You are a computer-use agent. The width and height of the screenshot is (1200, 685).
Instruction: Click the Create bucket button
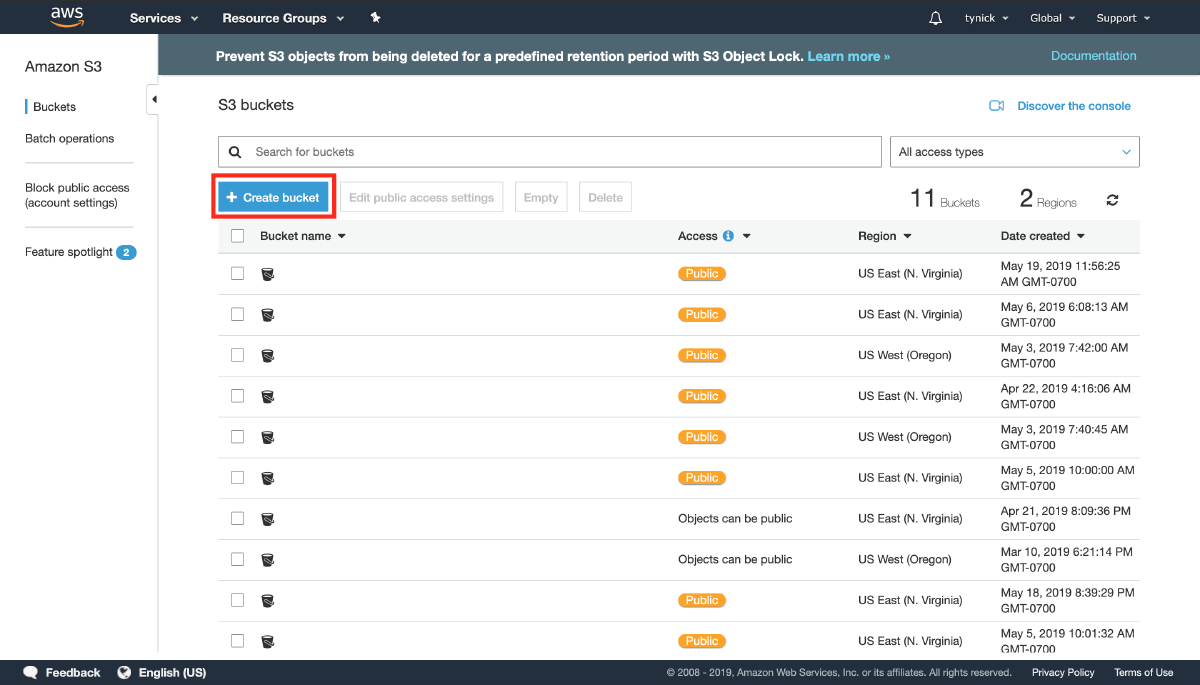coord(273,197)
